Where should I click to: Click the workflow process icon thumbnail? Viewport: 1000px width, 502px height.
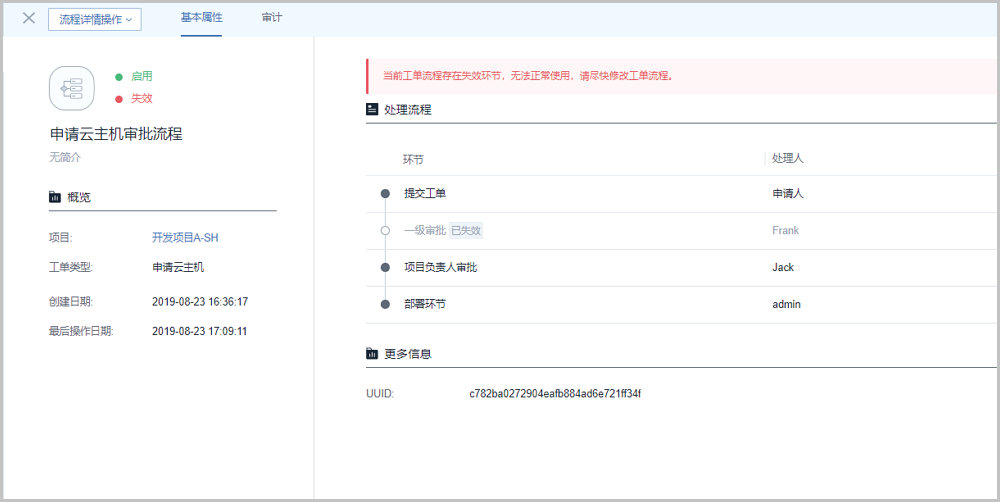click(x=72, y=88)
